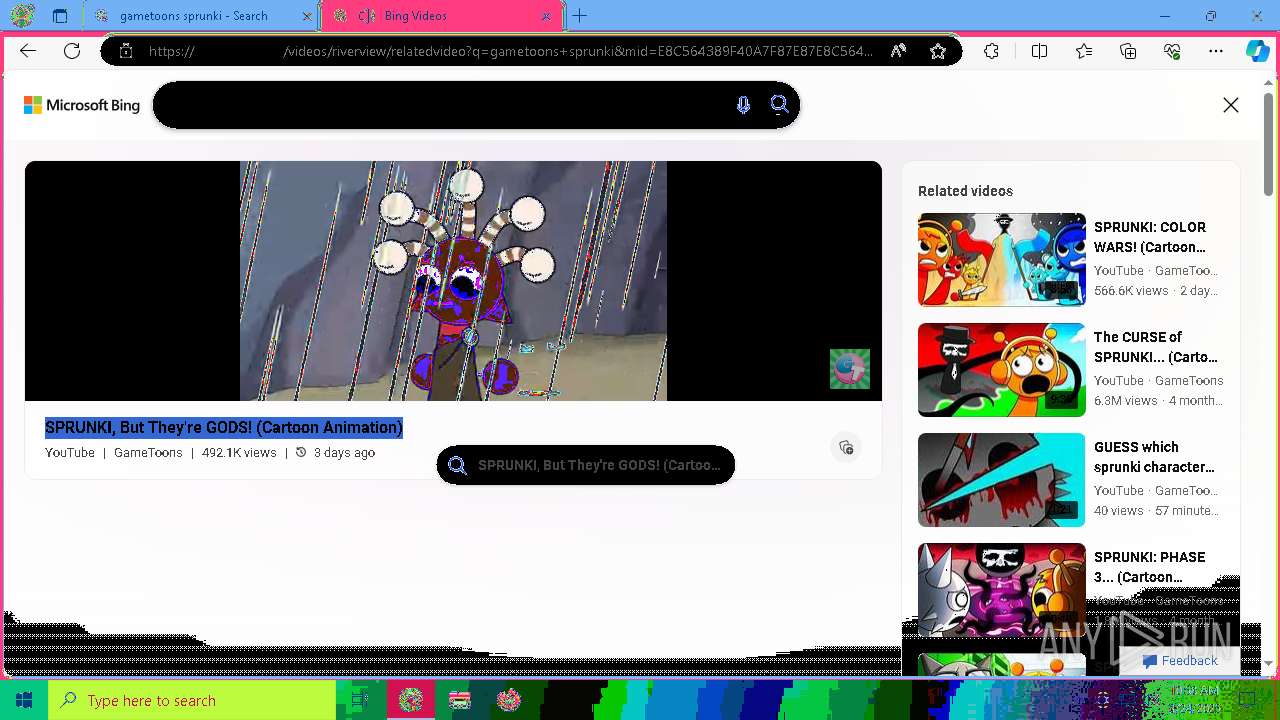Click the Bing search magnifier button
This screenshot has width=1280, height=720.
(x=779, y=105)
